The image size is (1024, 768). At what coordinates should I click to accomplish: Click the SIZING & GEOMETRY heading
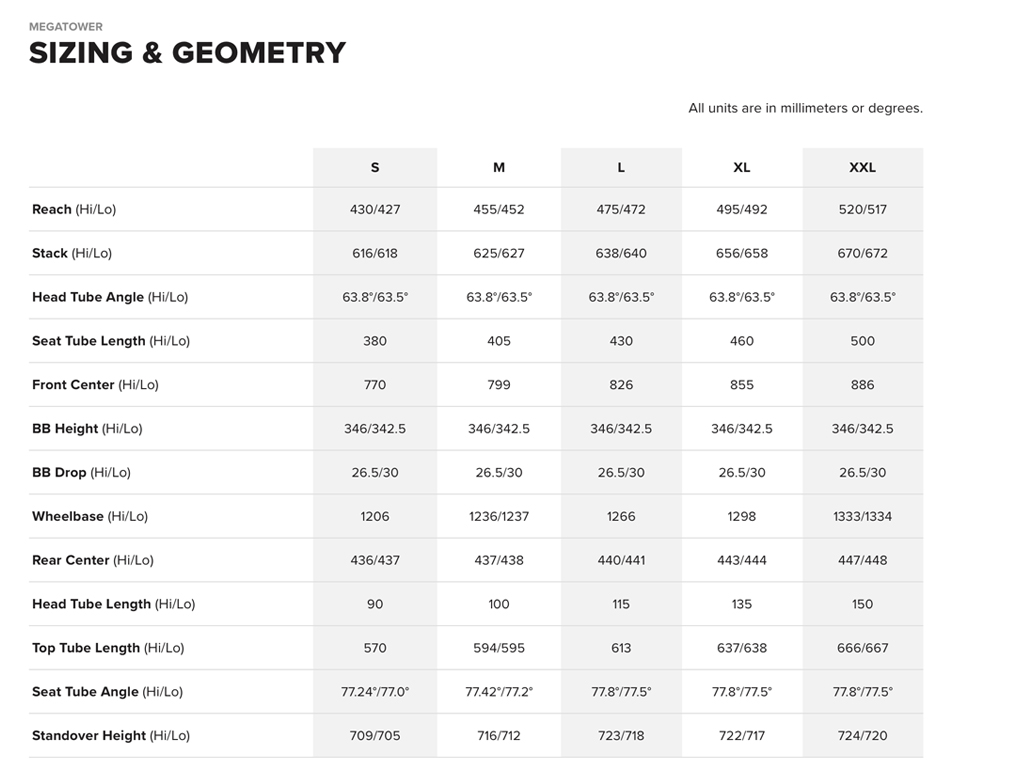[187, 53]
